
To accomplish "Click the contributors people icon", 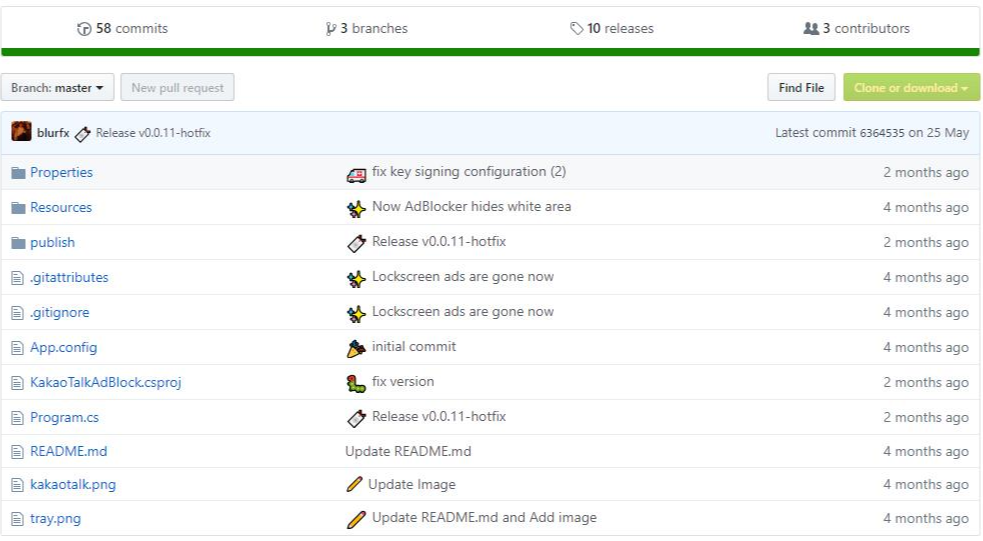I will tap(811, 28).
